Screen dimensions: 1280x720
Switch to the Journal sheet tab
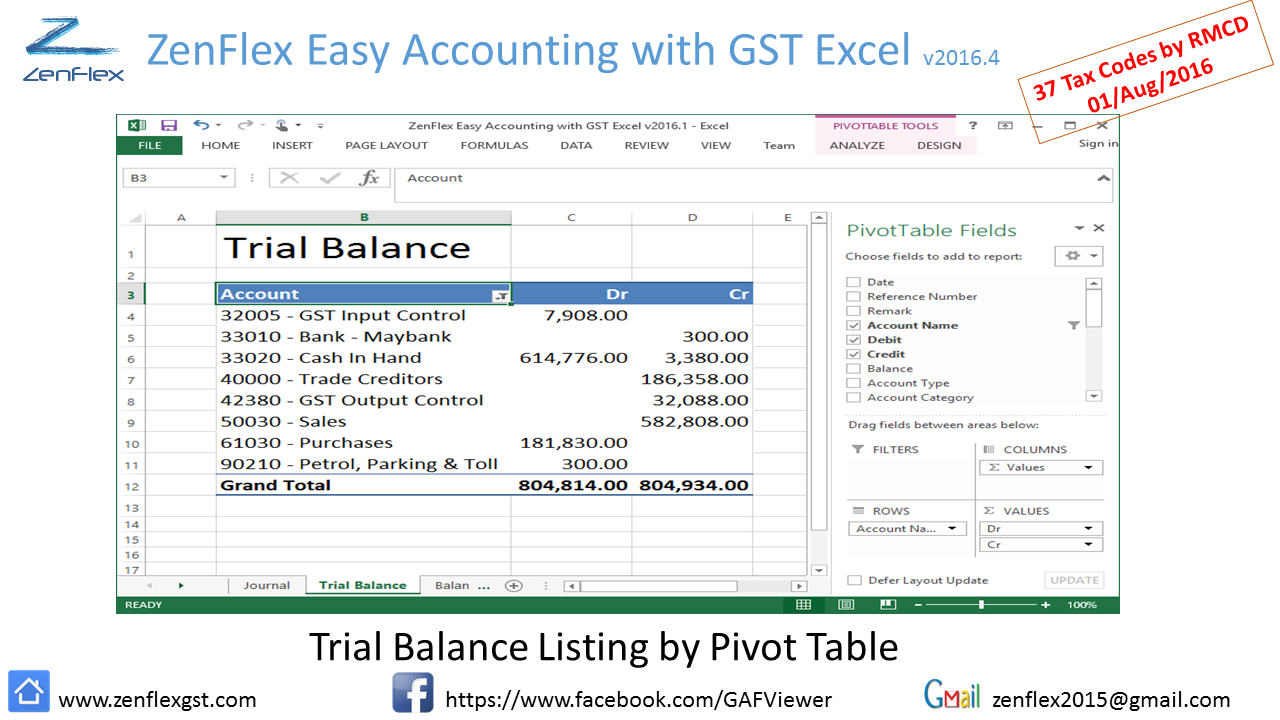pyautogui.click(x=267, y=586)
